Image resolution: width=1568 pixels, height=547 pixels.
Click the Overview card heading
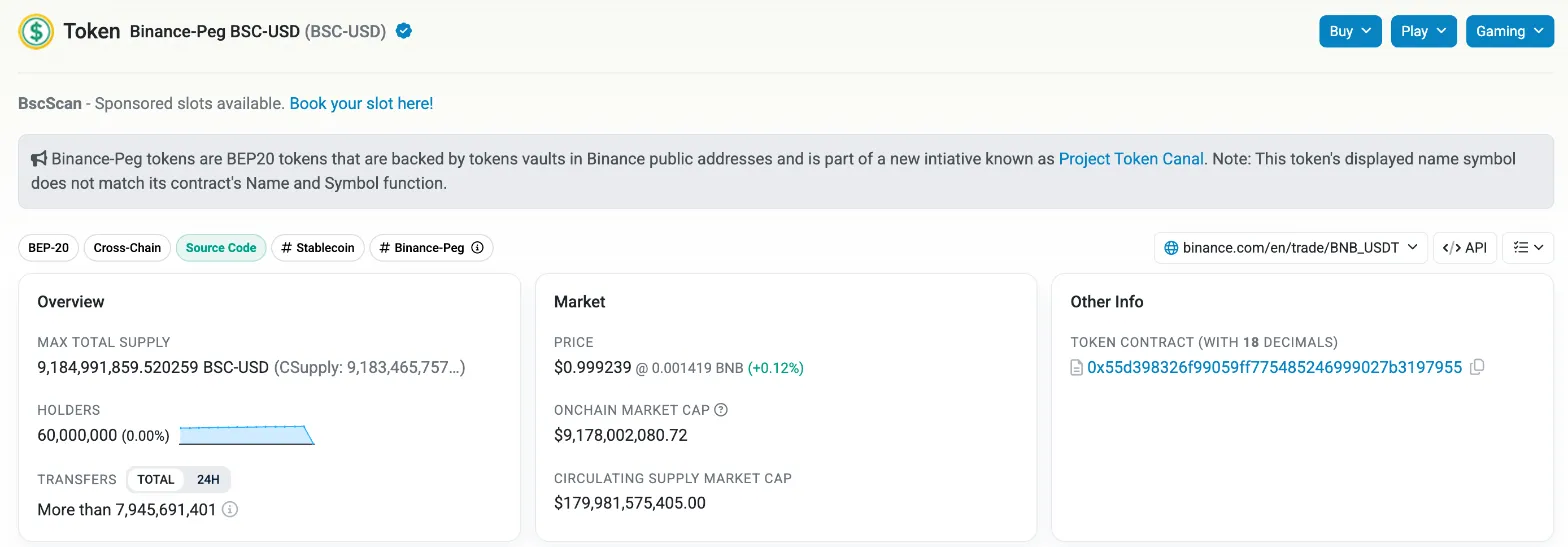pyautogui.click(x=71, y=301)
